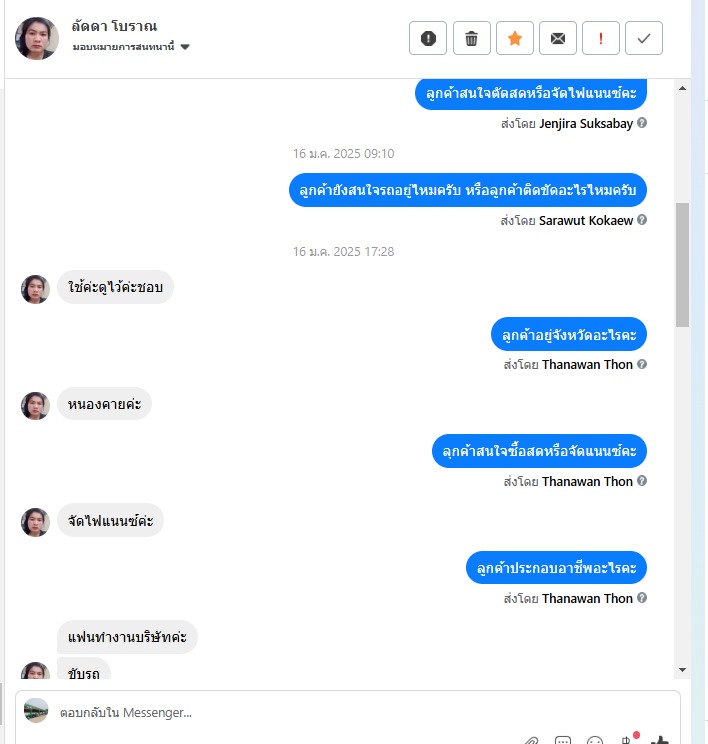The image size is (708, 744).
Task: Open info icon beside Sarawut Kokaew
Action: 642,220
